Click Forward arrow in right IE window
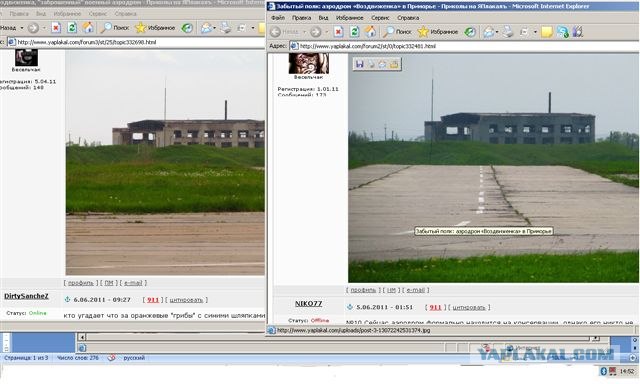The width and height of the screenshot is (640, 384). tap(315, 32)
